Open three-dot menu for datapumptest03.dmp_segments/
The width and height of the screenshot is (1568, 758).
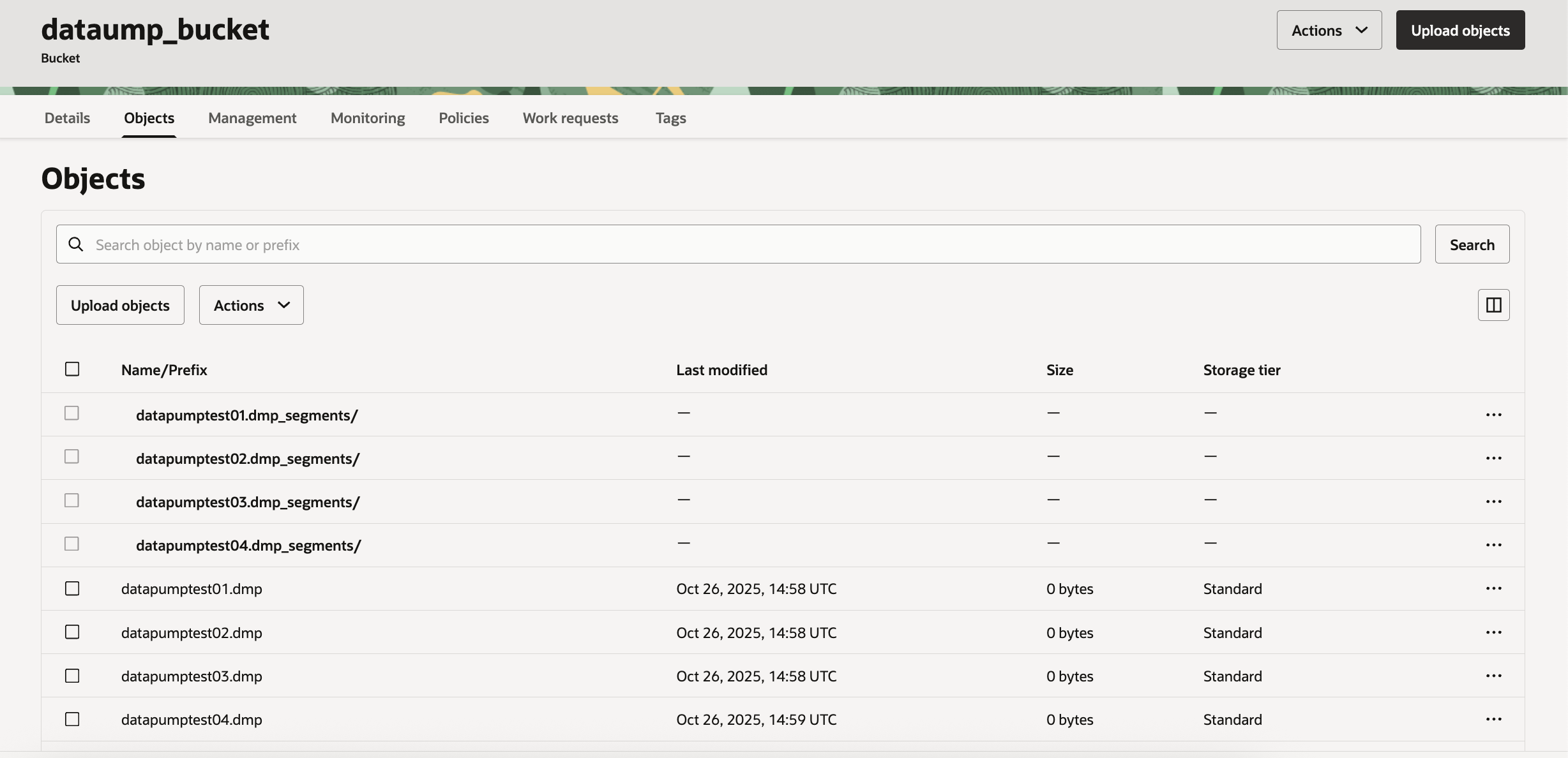[x=1493, y=502]
